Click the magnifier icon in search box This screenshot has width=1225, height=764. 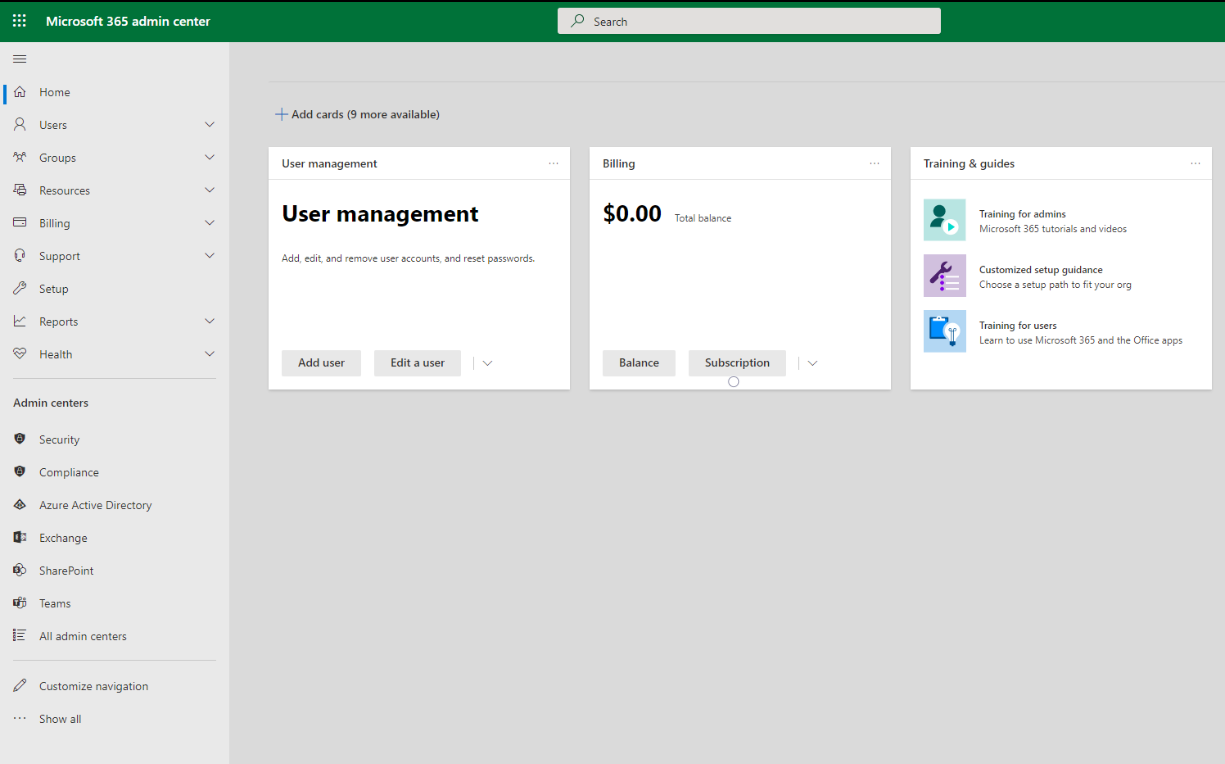point(578,21)
